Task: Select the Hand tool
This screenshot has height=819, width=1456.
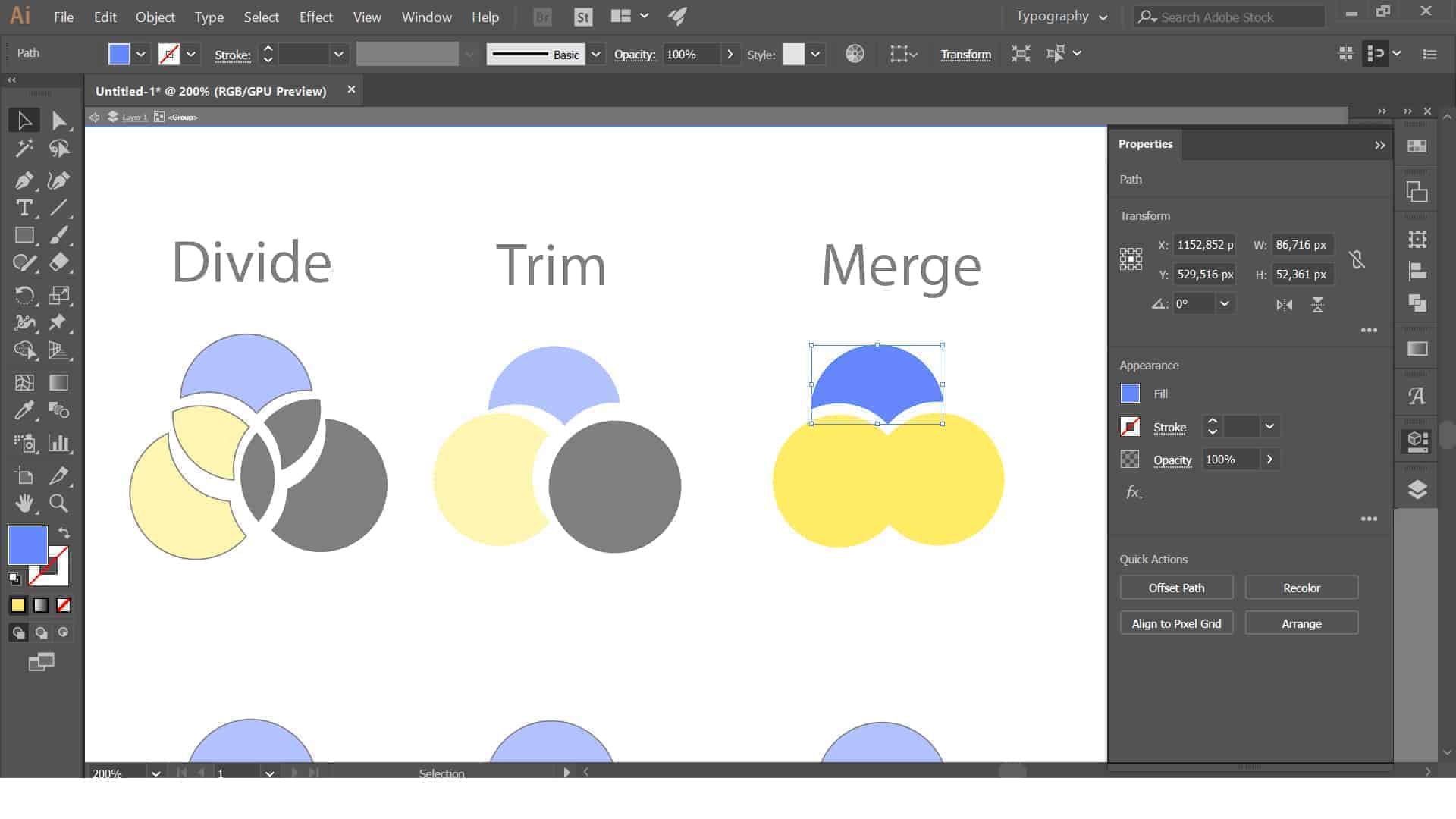Action: click(24, 503)
